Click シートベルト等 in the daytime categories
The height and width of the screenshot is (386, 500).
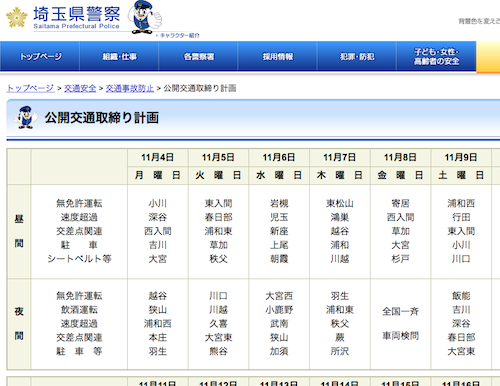[79, 259]
